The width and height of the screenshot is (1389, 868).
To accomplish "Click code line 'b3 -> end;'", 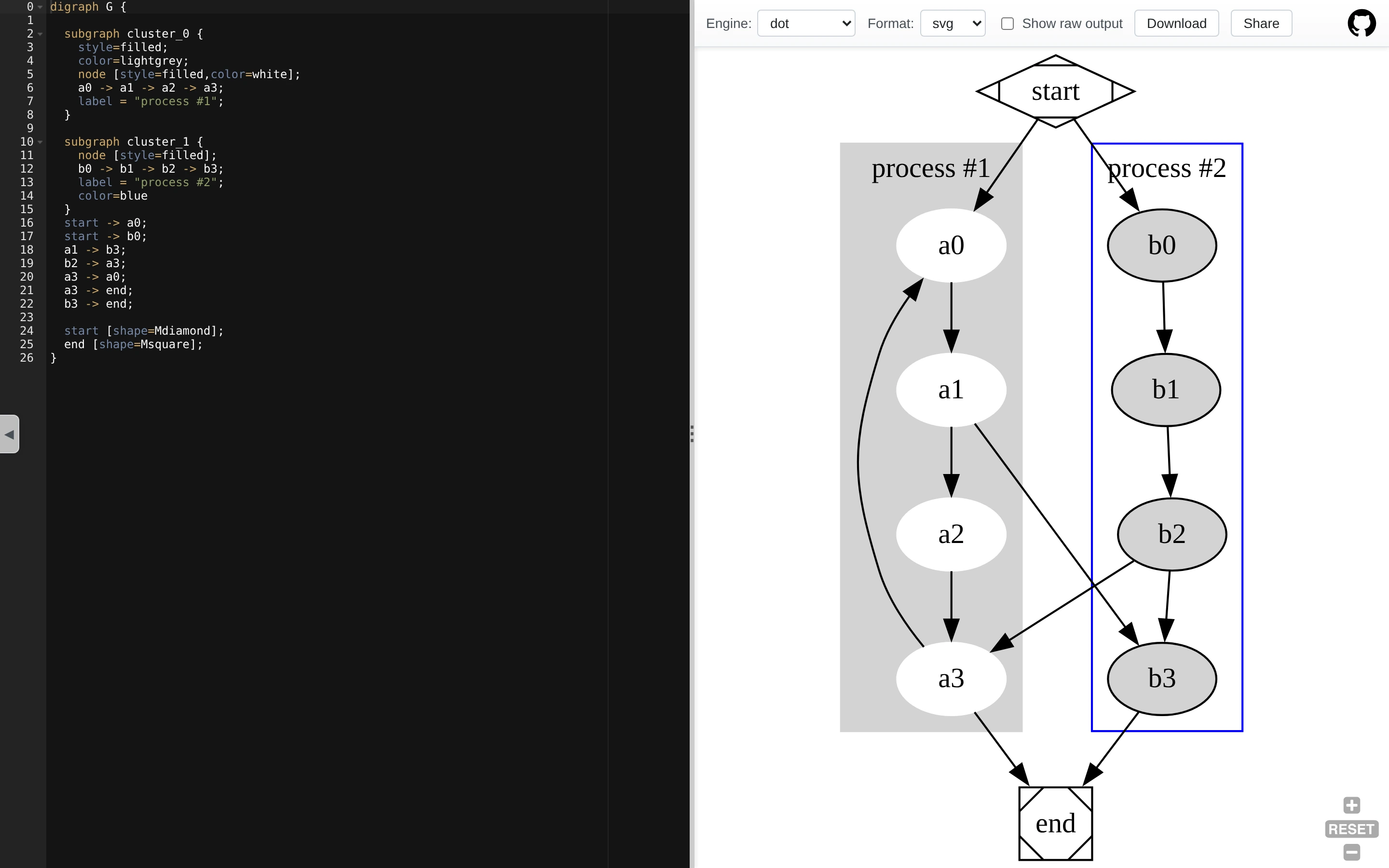I will 98,304.
